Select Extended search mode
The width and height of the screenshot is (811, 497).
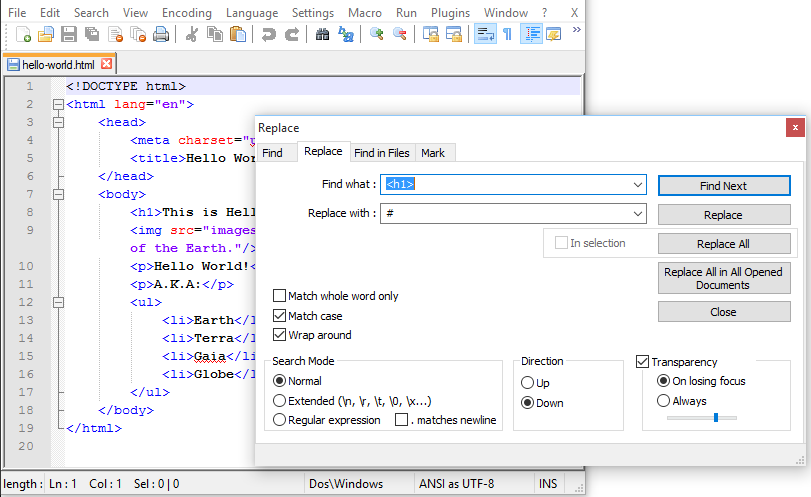tap(279, 400)
